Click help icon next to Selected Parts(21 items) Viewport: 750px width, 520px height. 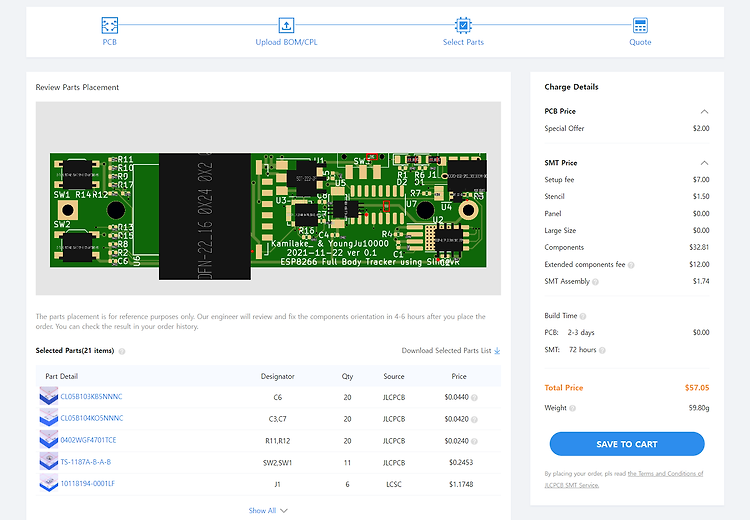(122, 351)
